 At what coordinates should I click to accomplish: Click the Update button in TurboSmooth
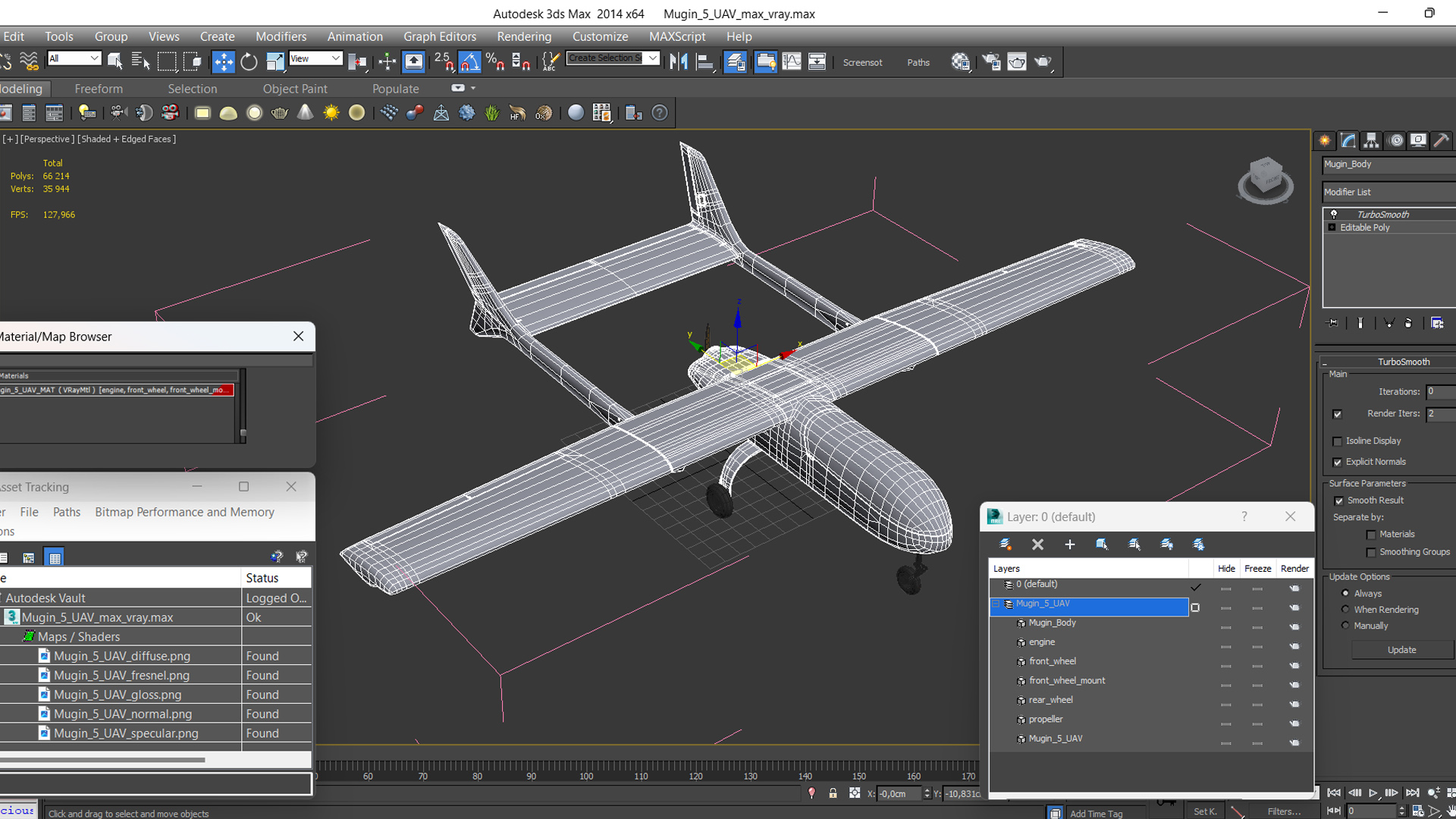coord(1401,650)
